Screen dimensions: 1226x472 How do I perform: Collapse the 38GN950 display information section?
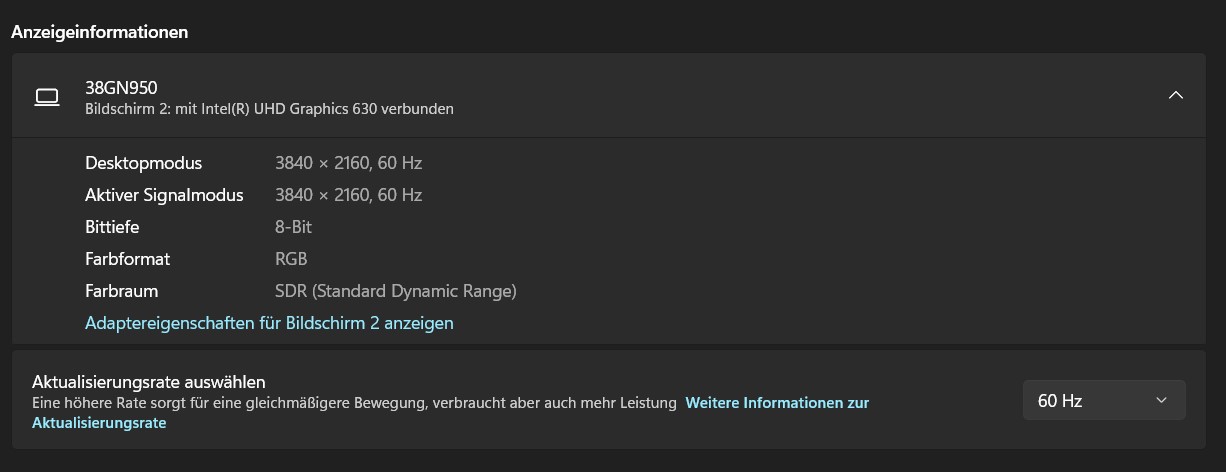click(x=1176, y=96)
